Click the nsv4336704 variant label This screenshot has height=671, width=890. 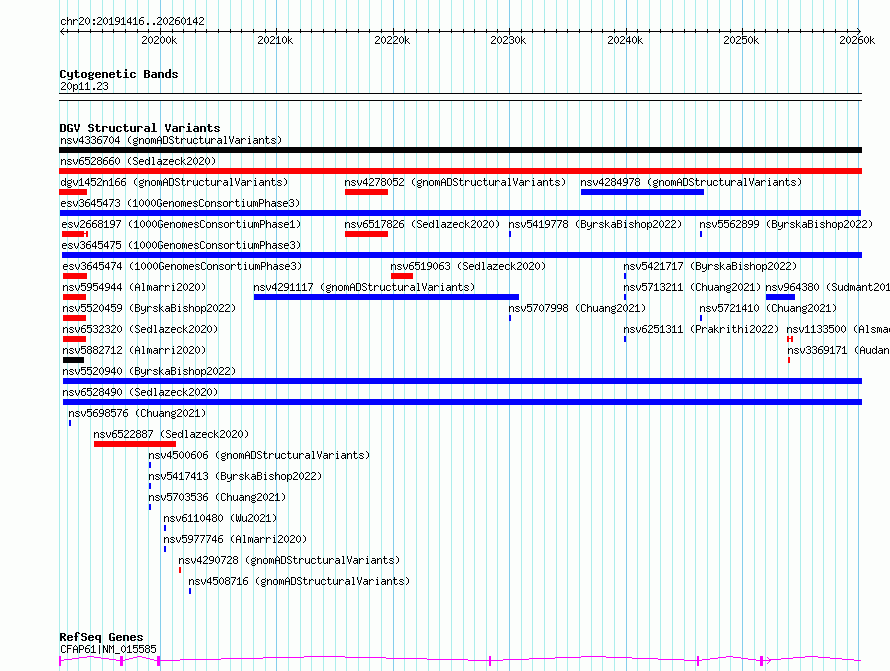pos(171,140)
